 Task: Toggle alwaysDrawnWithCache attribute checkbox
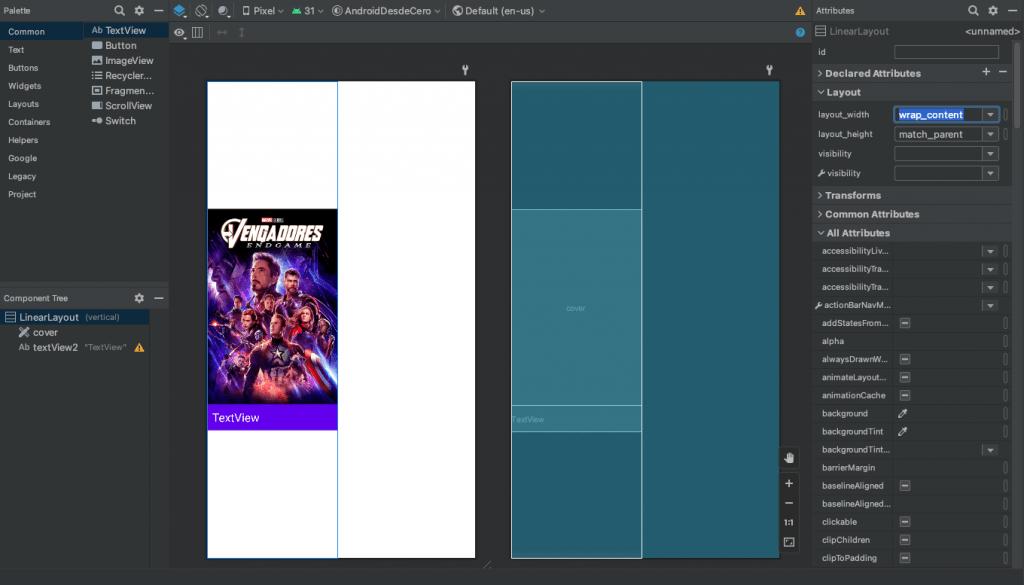905,359
